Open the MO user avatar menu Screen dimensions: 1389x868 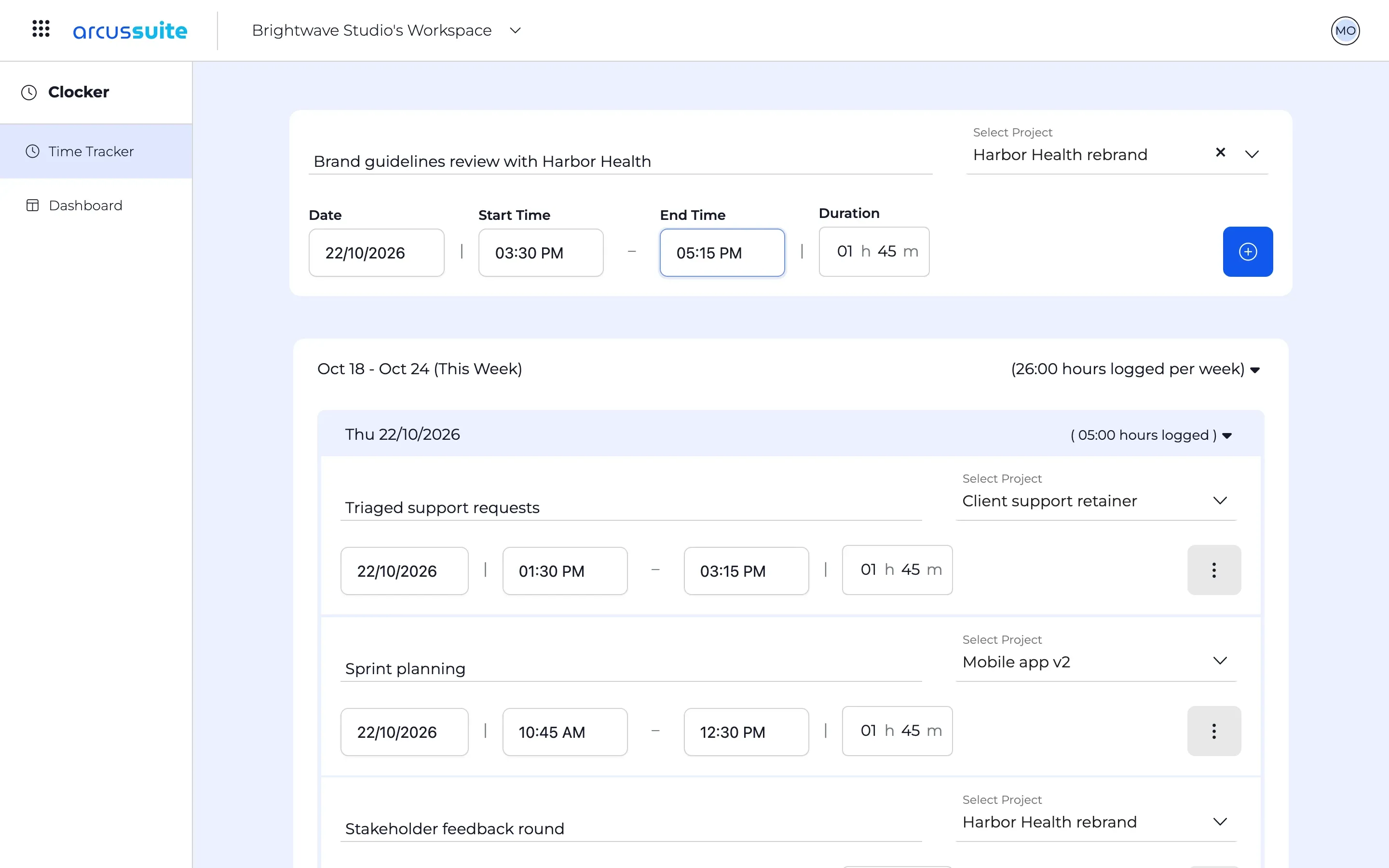point(1345,30)
